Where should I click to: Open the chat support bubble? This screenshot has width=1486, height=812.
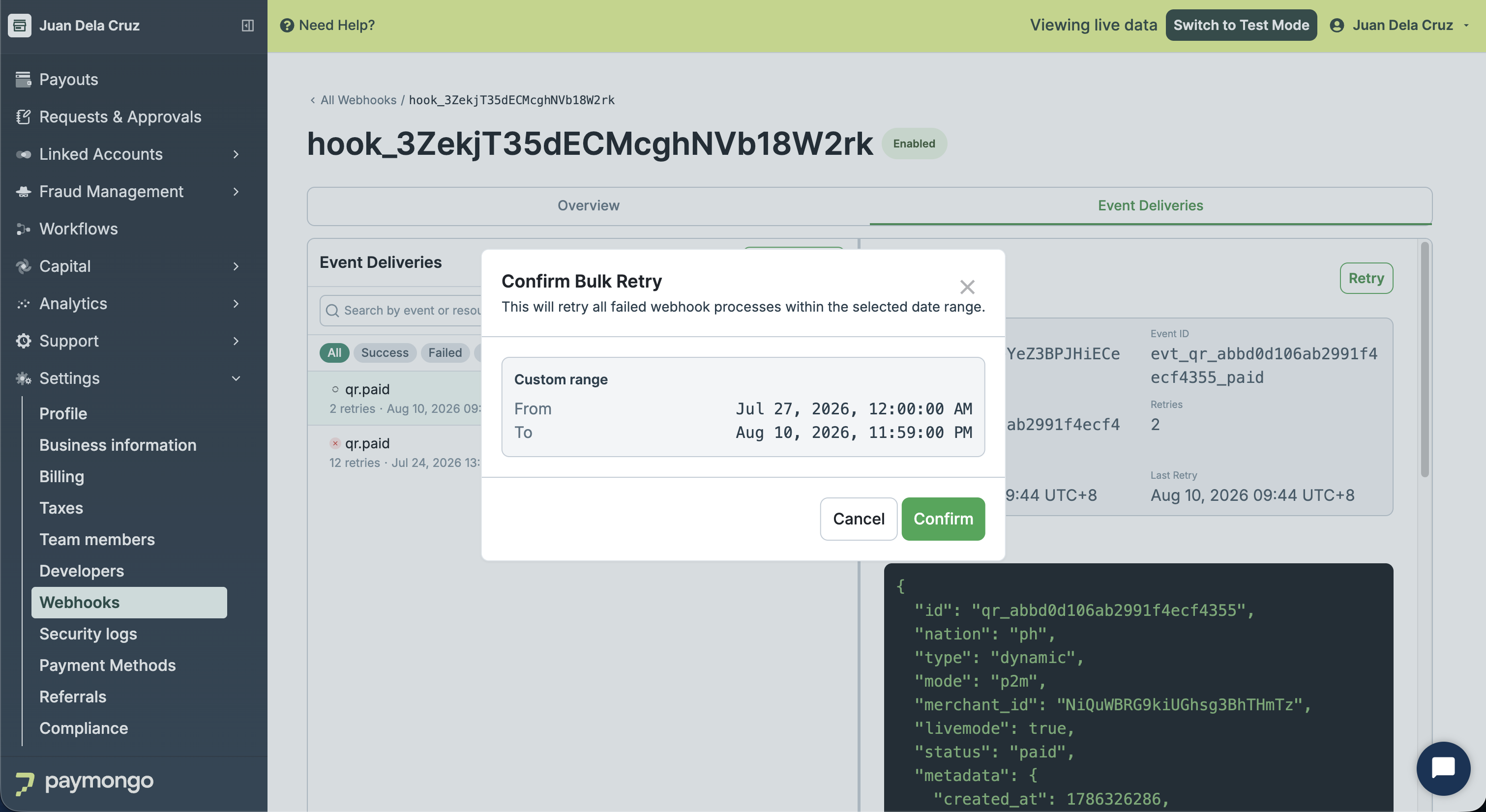click(x=1443, y=768)
